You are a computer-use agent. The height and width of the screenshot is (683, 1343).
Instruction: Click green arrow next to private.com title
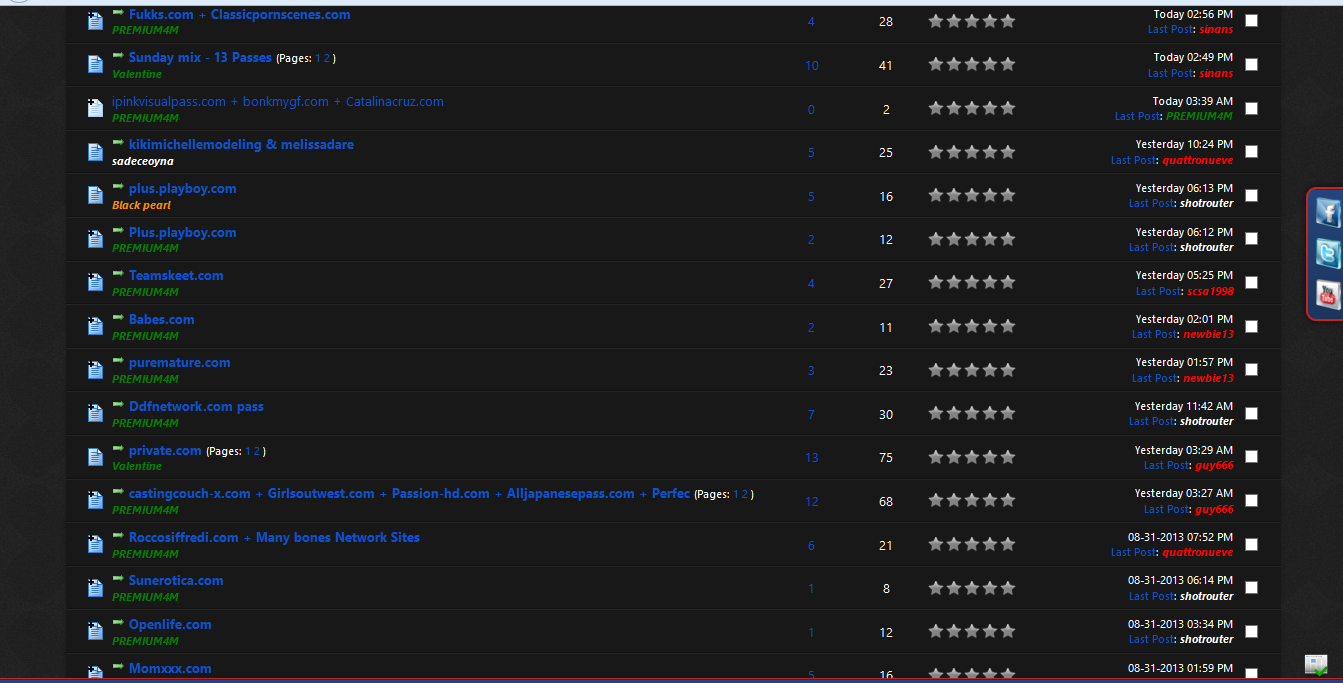[119, 449]
